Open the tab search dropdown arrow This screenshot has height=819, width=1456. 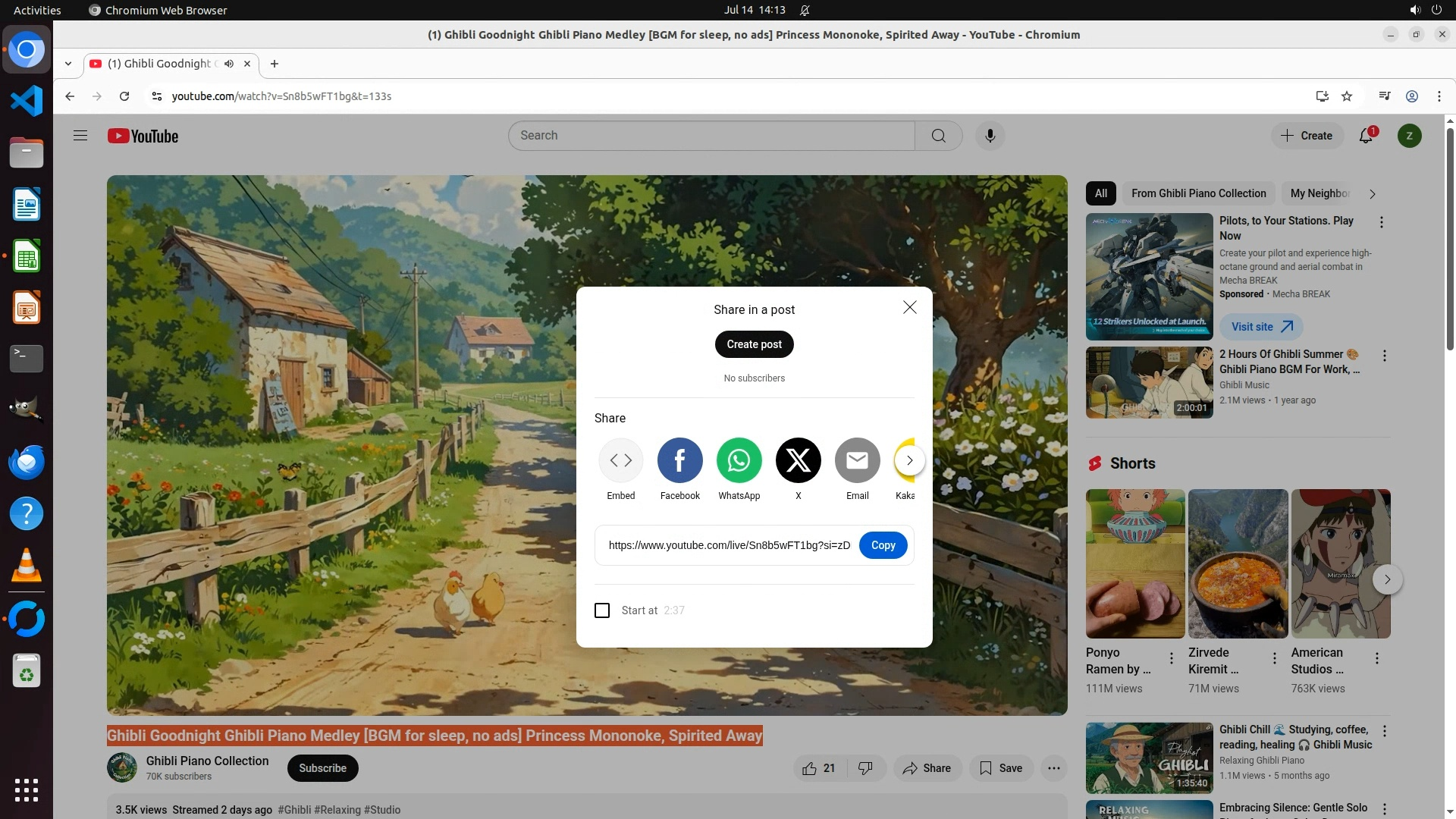(x=68, y=64)
